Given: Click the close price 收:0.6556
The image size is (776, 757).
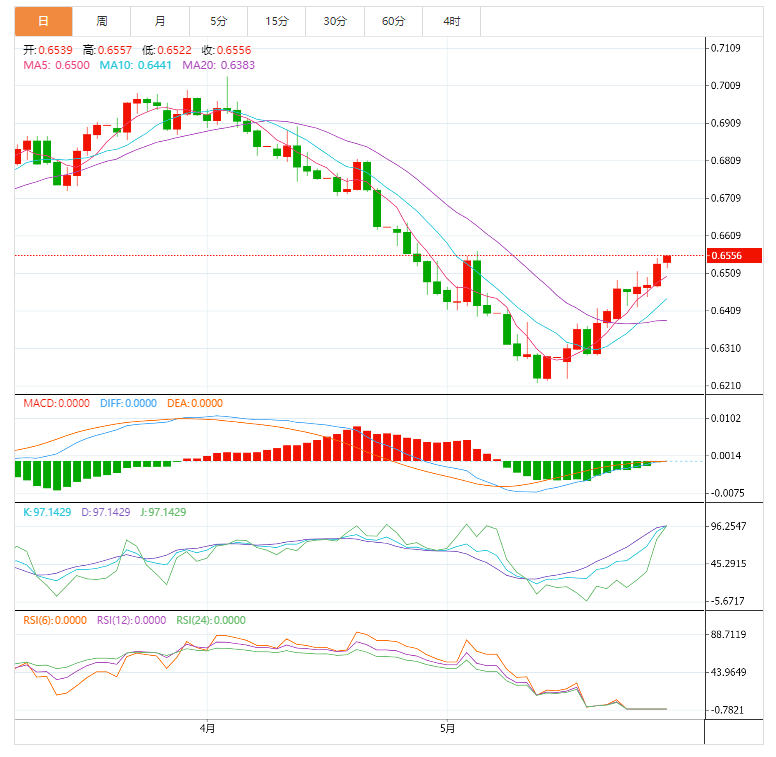Looking at the screenshot, I should click(226, 50).
